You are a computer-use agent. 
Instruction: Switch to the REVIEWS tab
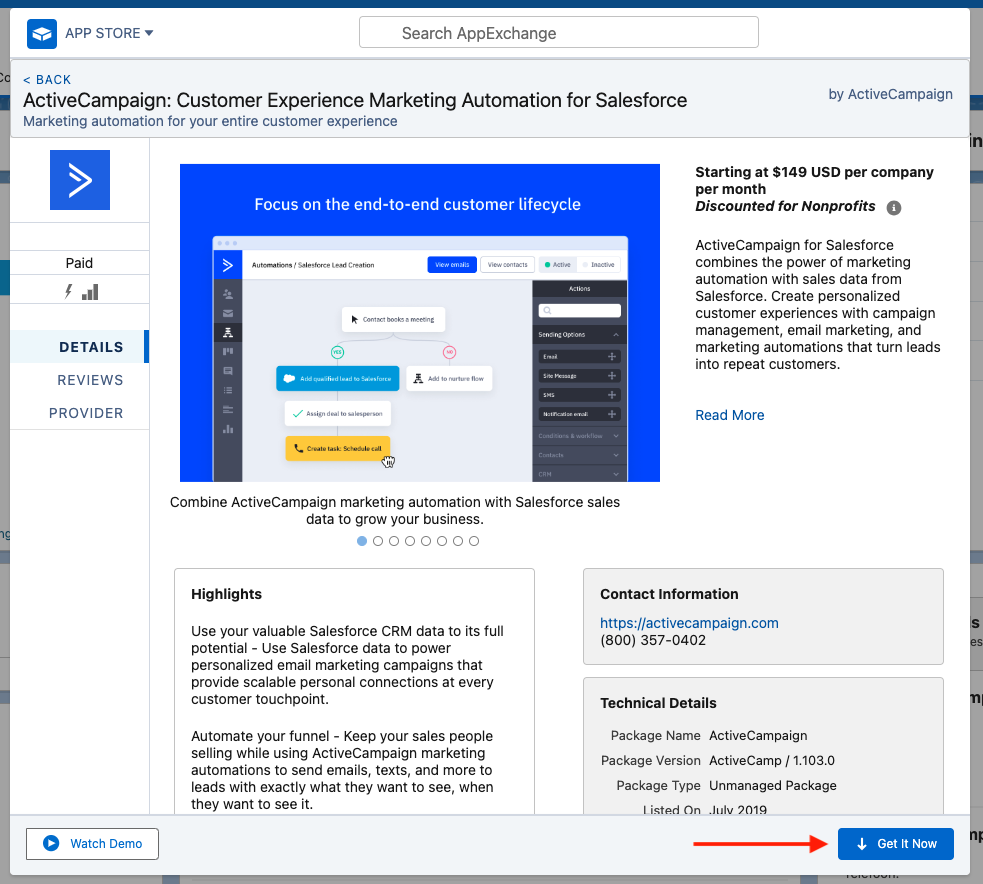point(90,380)
